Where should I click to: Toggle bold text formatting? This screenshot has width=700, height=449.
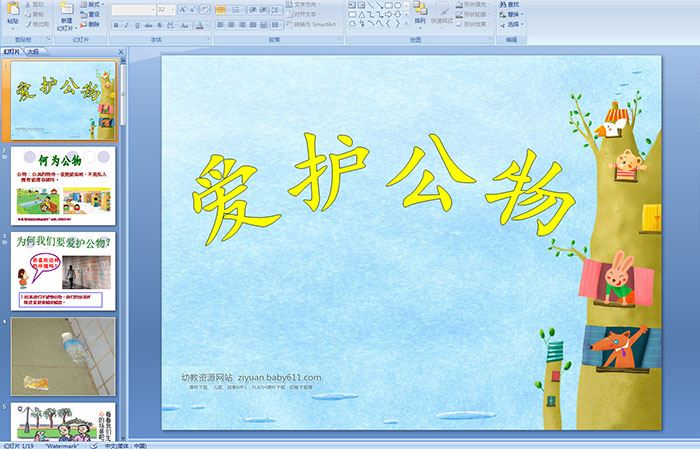click(114, 25)
